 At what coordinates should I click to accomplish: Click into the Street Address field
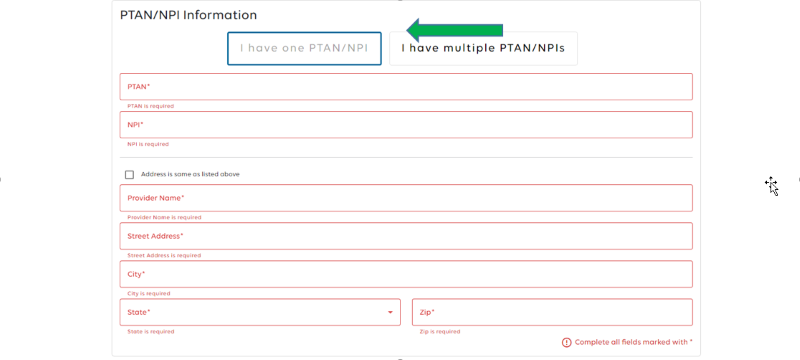pos(406,236)
